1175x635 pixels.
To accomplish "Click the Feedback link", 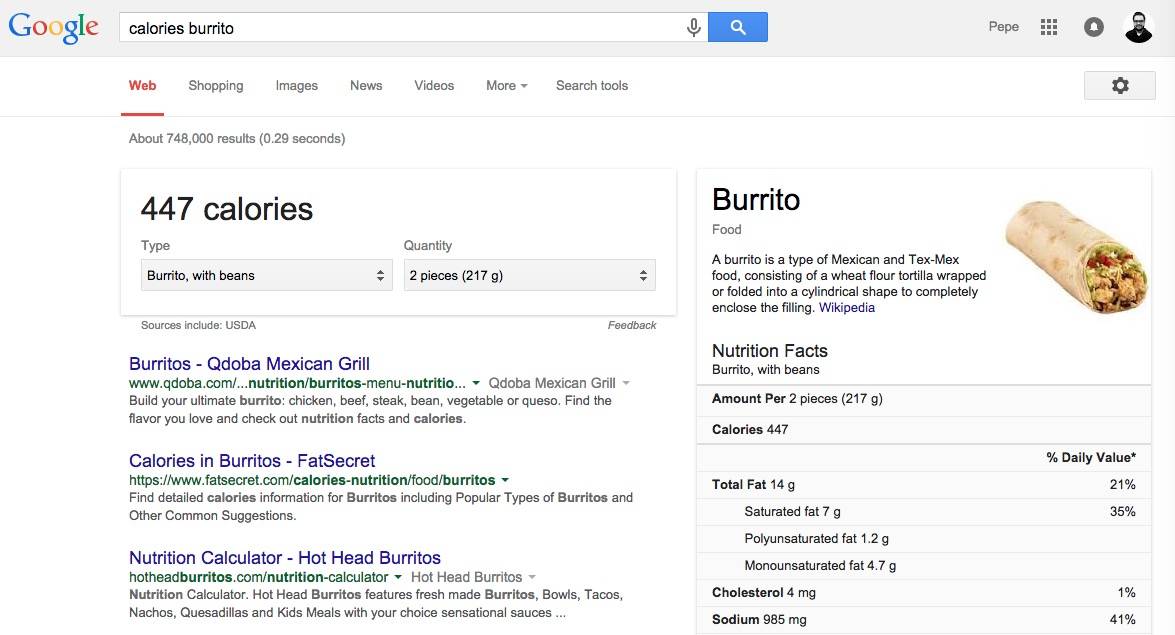I will click(632, 325).
